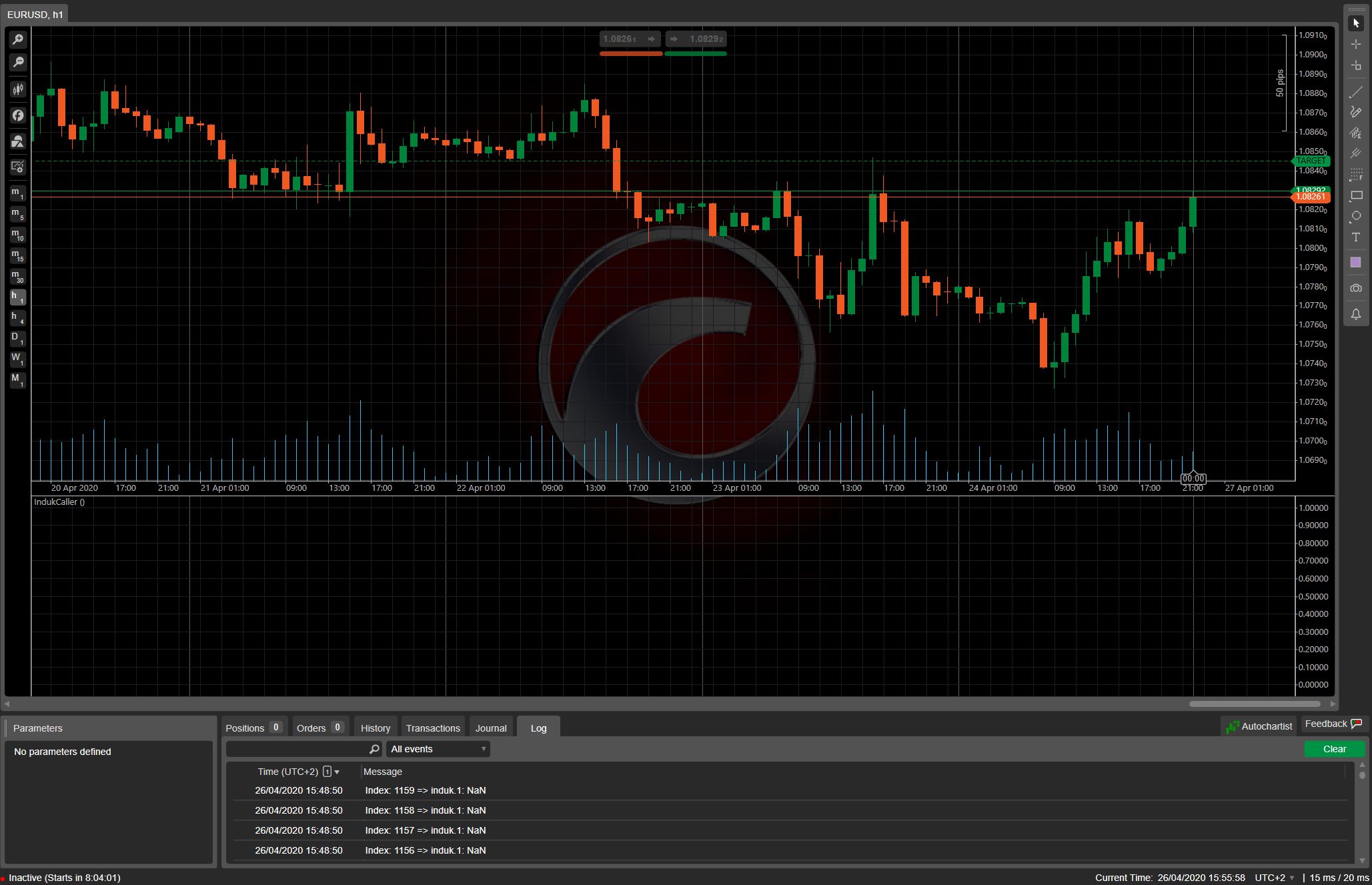
Task: Click the function (f) indicators icon
Action: click(x=18, y=115)
